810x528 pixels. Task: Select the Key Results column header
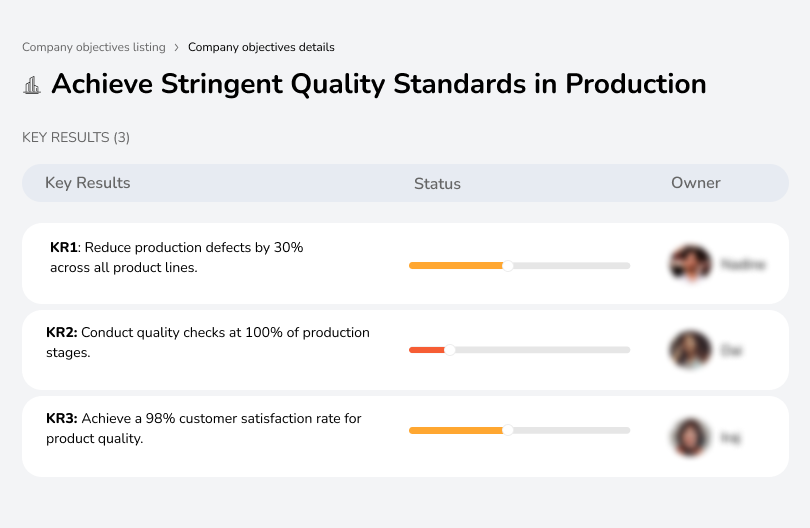tap(87, 183)
